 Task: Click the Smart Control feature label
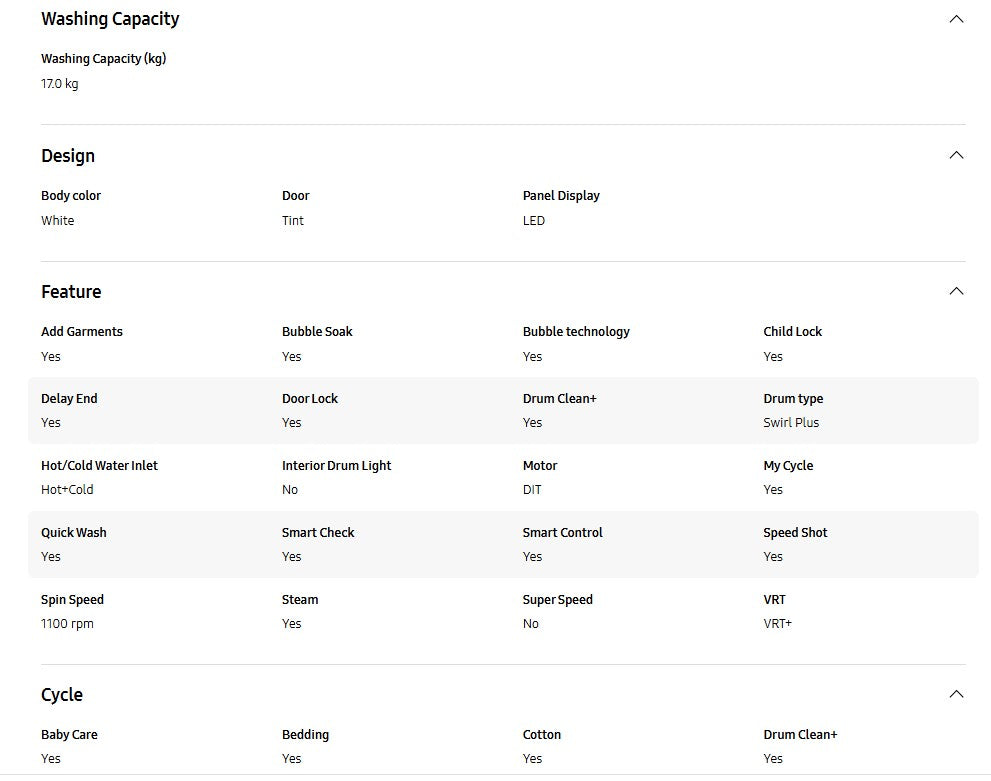(x=562, y=533)
